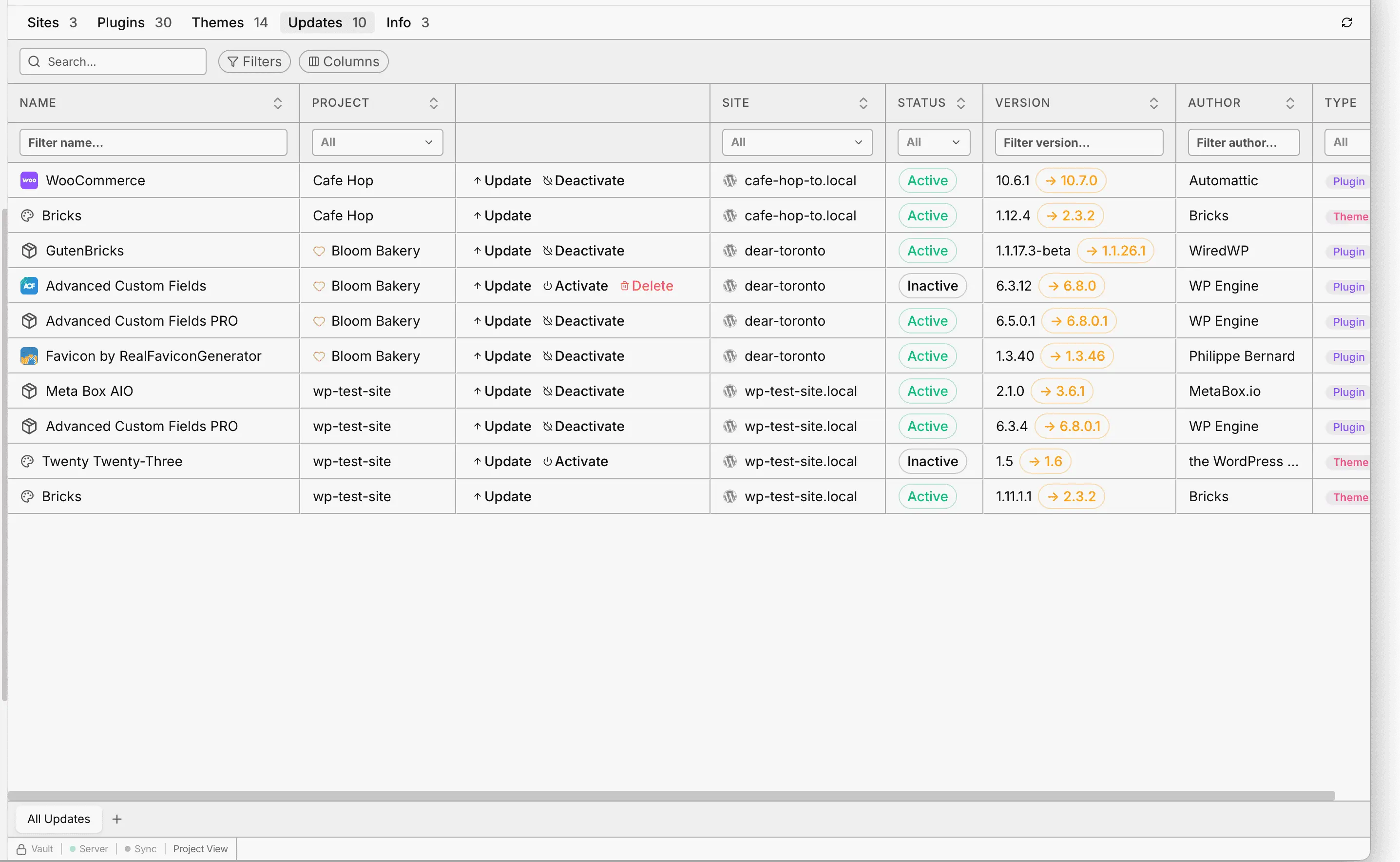Click the WordPress icon in the Meta Box AIO row

click(730, 391)
